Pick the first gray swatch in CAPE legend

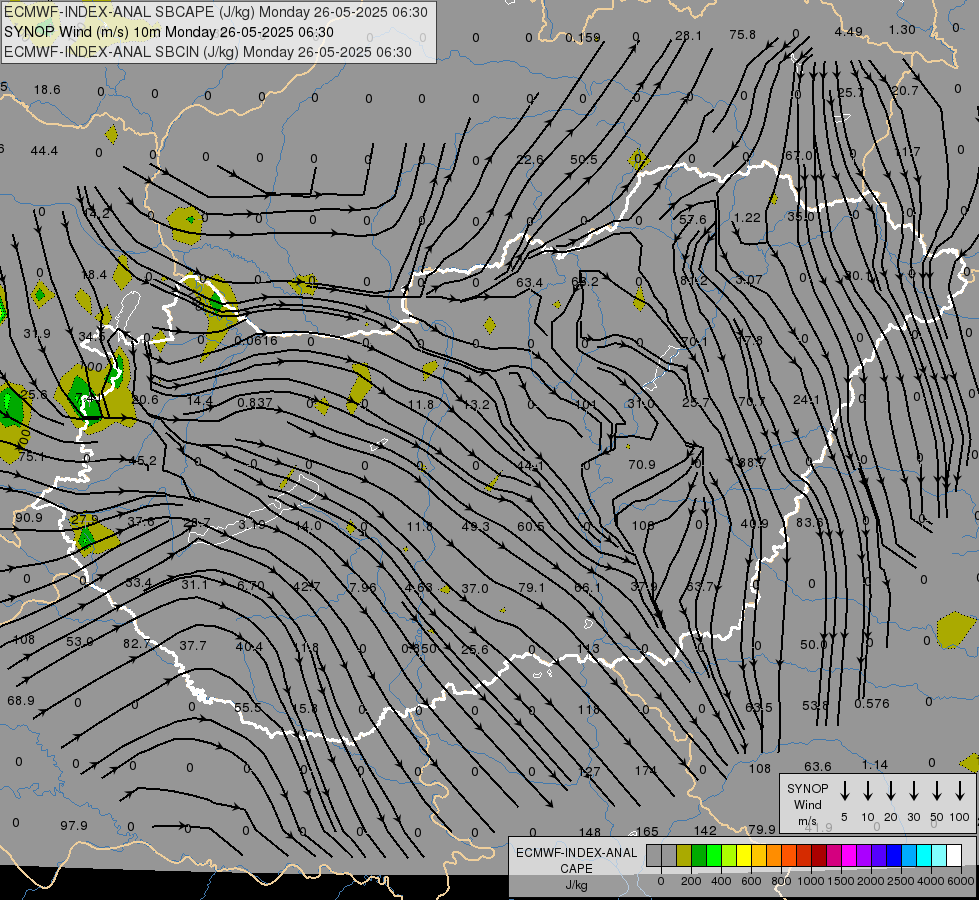[x=654, y=856]
